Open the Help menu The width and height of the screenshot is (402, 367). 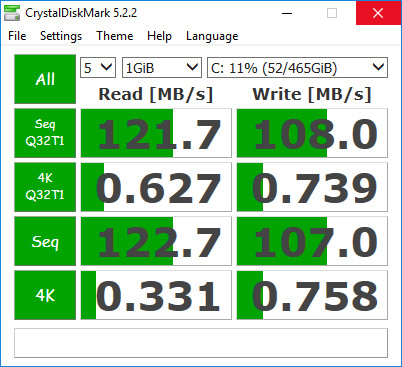(159, 36)
